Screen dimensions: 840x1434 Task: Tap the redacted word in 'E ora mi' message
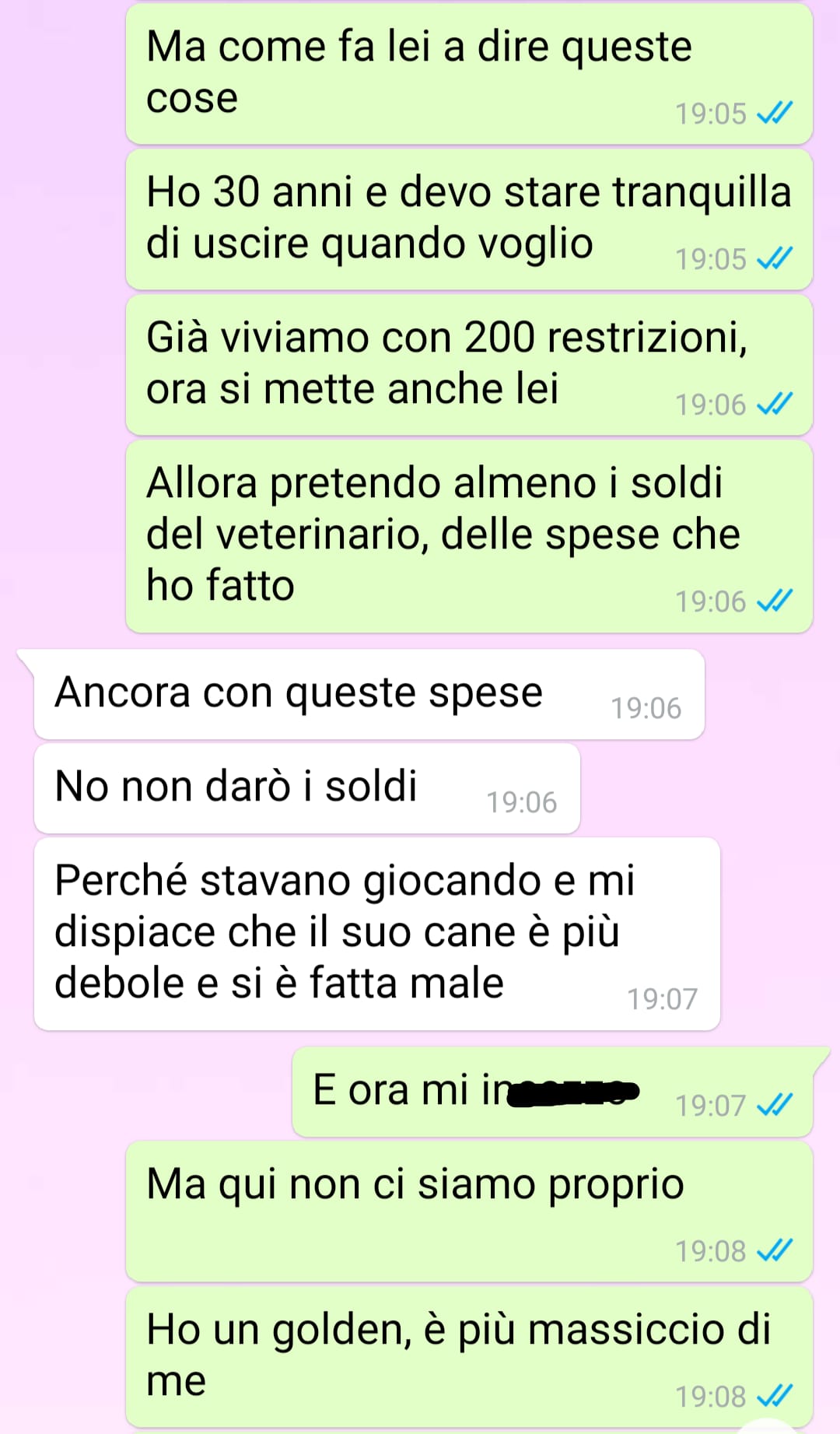click(x=573, y=1092)
